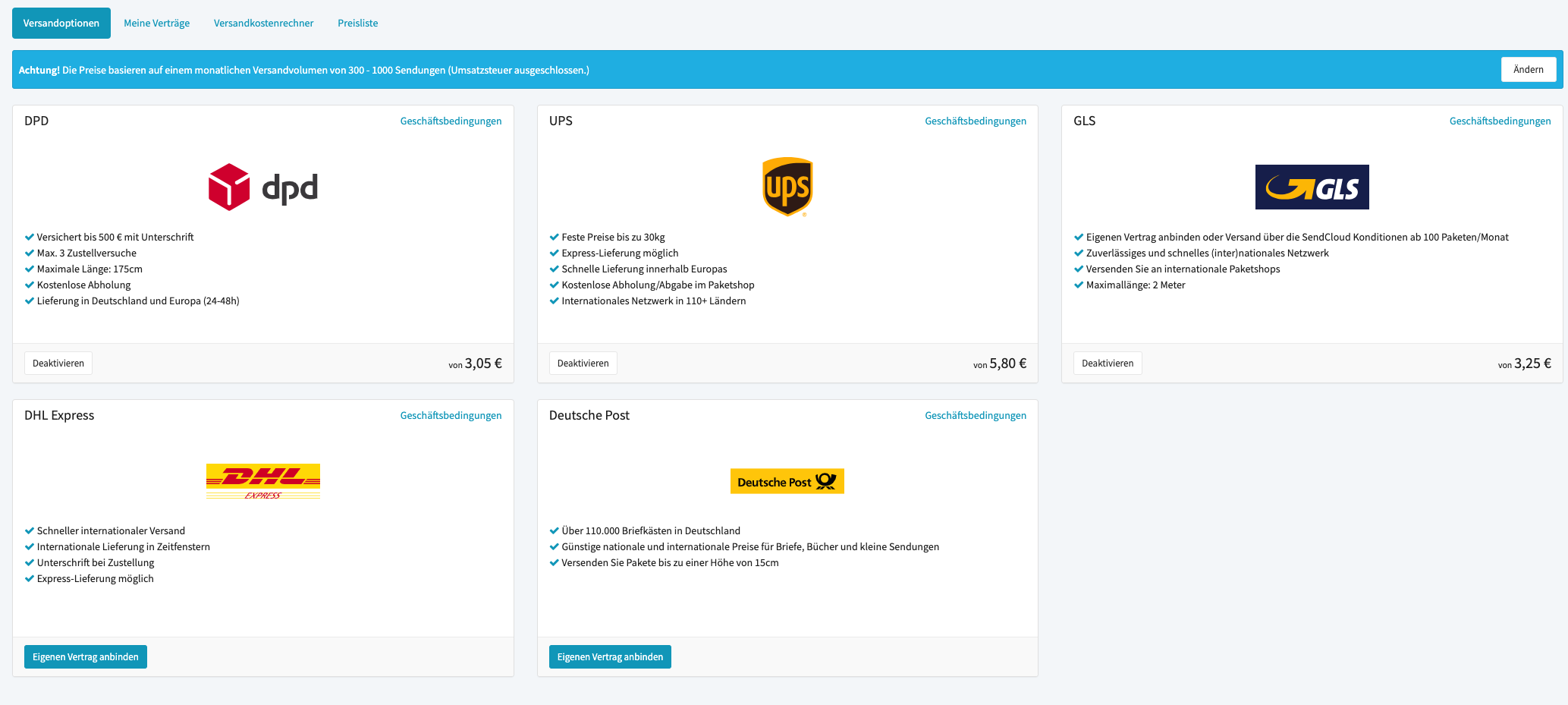The width and height of the screenshot is (1568, 705).
Task: Click 'Maximale Länge: 175cm' text
Action: click(90, 269)
